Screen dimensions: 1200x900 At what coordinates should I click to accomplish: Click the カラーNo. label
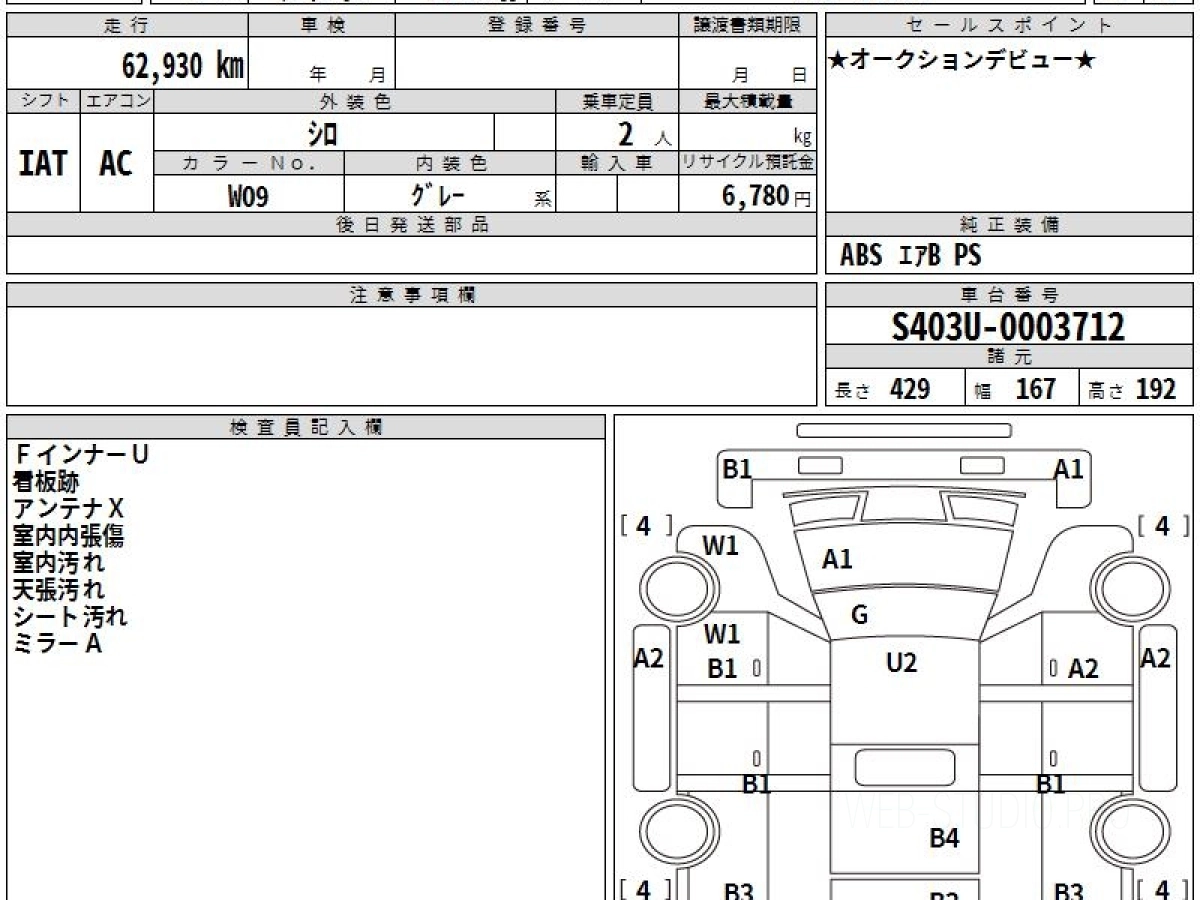[x=249, y=163]
